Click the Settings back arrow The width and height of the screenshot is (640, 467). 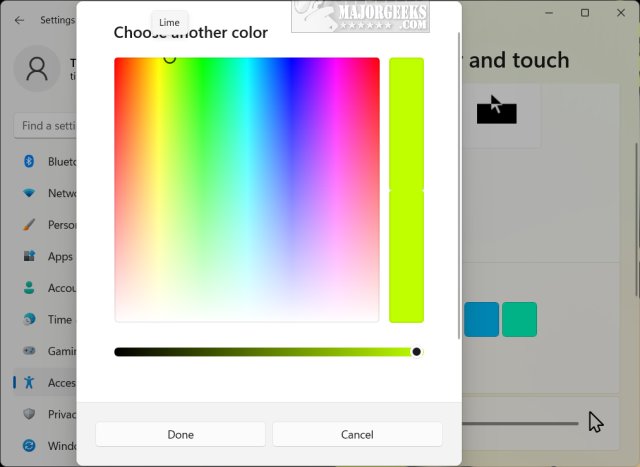19,20
